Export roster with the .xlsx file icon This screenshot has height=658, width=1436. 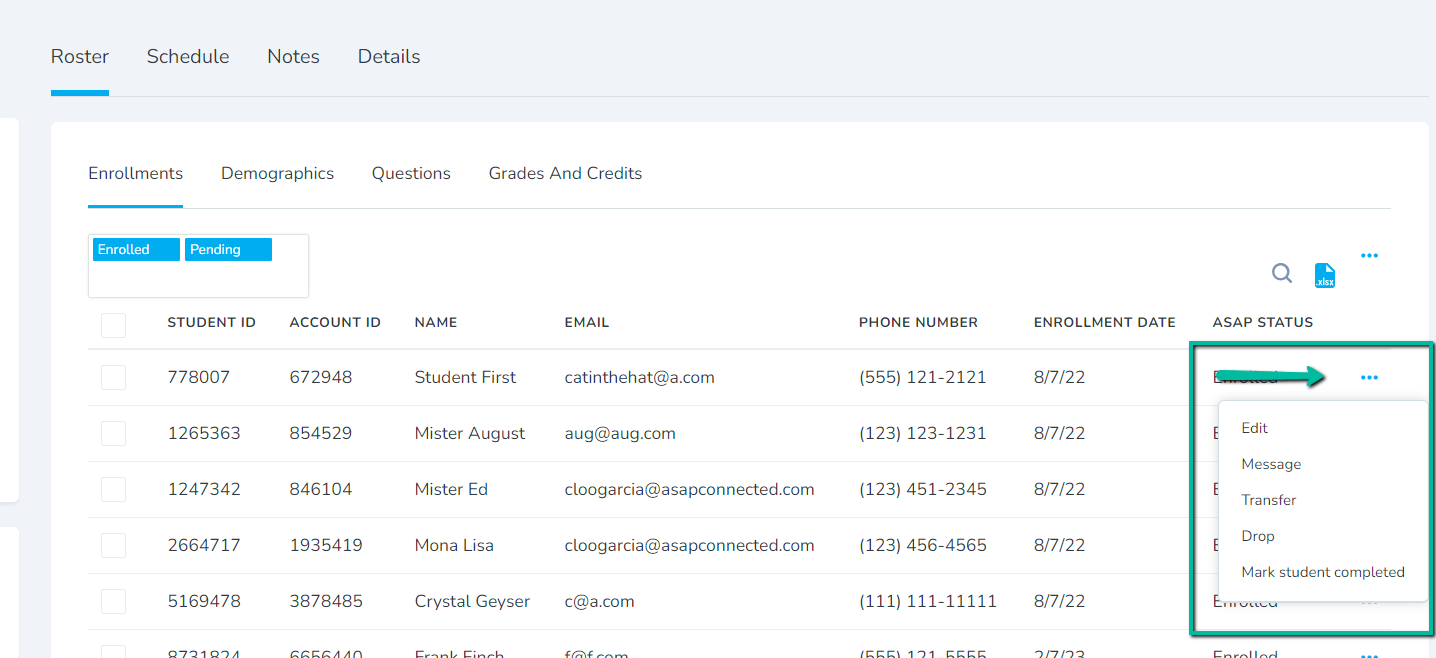coord(1325,275)
